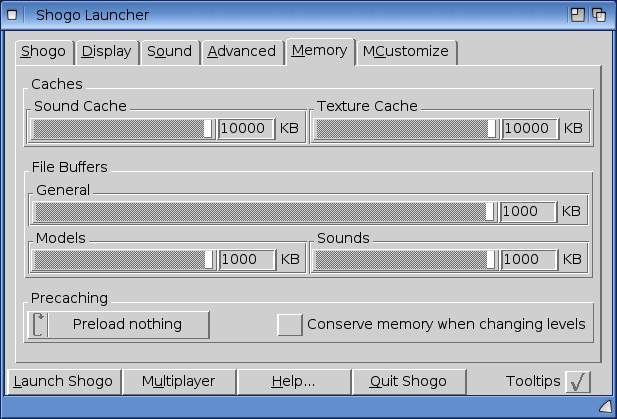The height and width of the screenshot is (419, 617).
Task: Enable Conserve memory when changing levels
Action: [x=290, y=325]
